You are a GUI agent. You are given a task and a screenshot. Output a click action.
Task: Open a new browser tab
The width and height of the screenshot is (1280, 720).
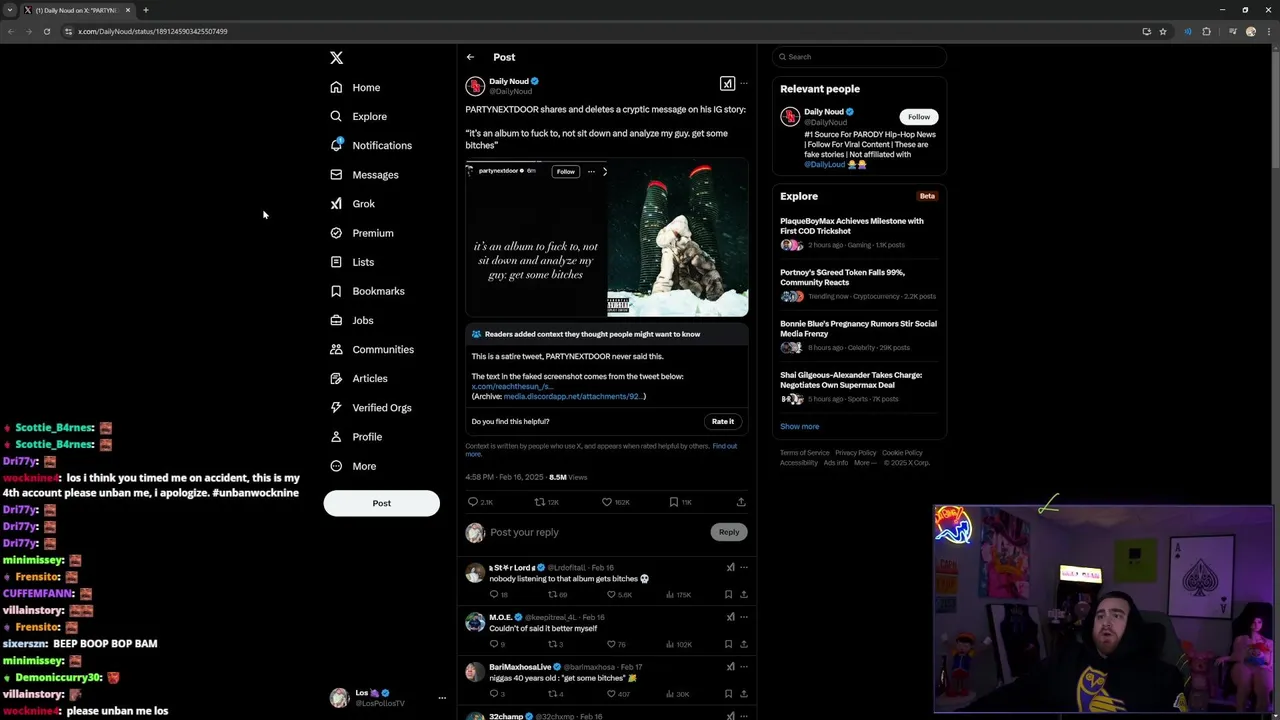coord(145,10)
